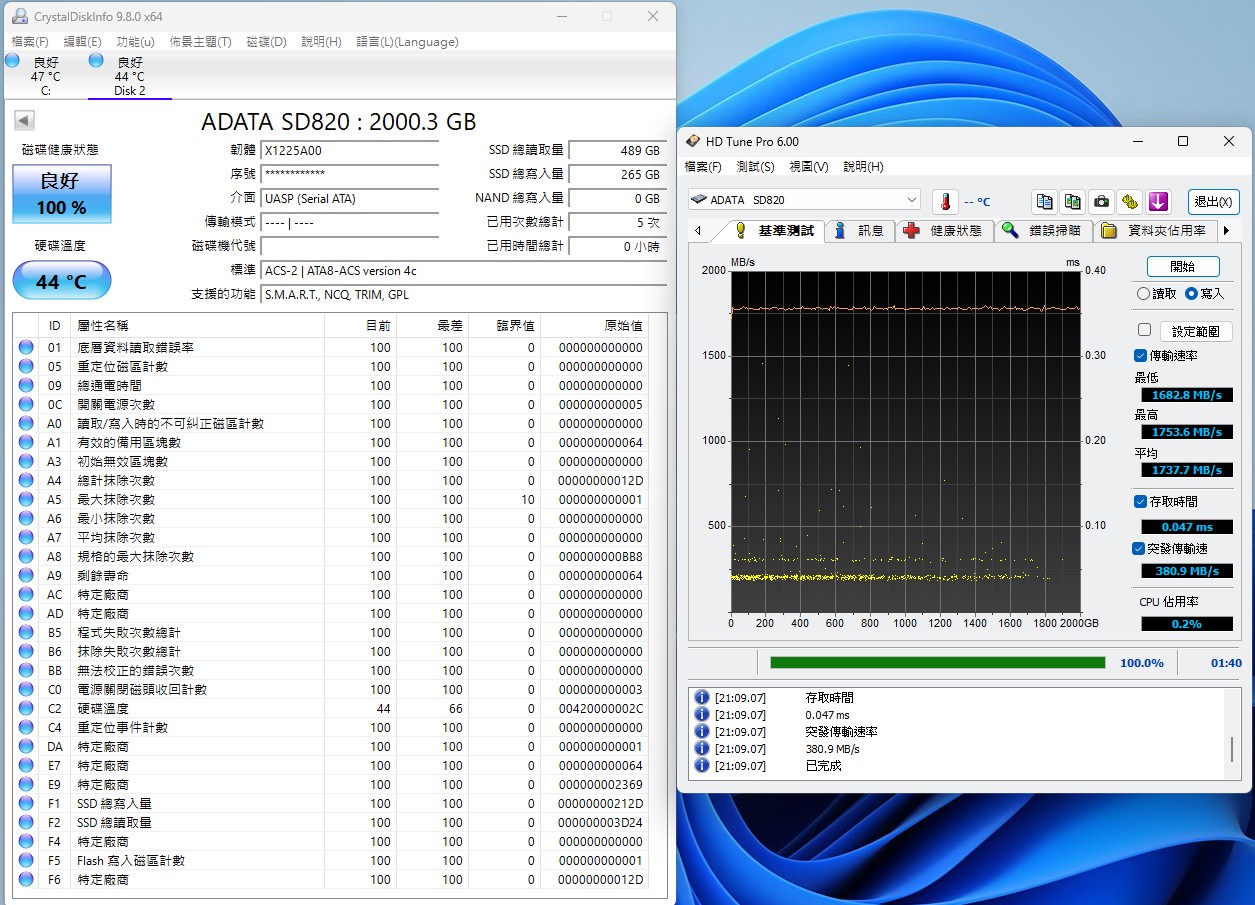Select the 寫入 radio option
This screenshot has width=1255, height=905.
tap(1205, 294)
